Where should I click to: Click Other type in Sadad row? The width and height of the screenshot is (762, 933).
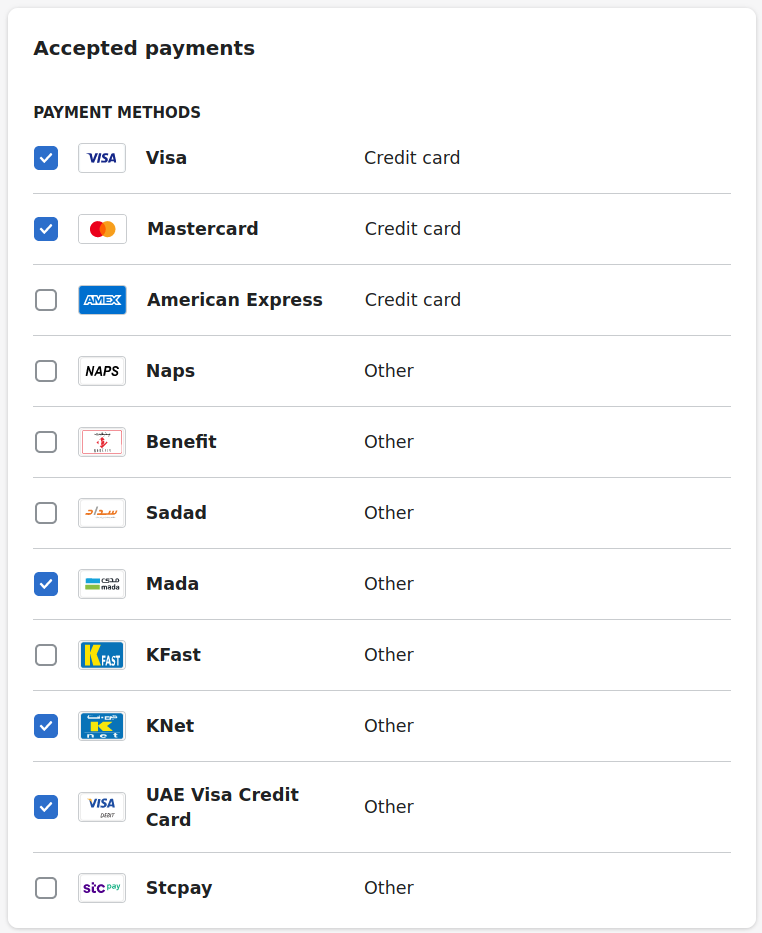click(389, 512)
